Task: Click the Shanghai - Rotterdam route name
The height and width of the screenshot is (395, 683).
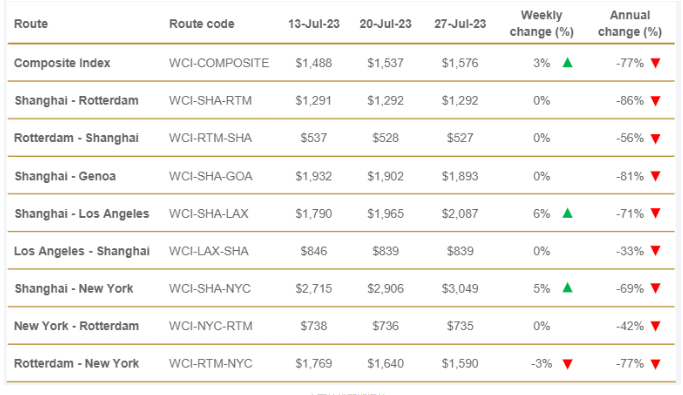Action: 77,101
